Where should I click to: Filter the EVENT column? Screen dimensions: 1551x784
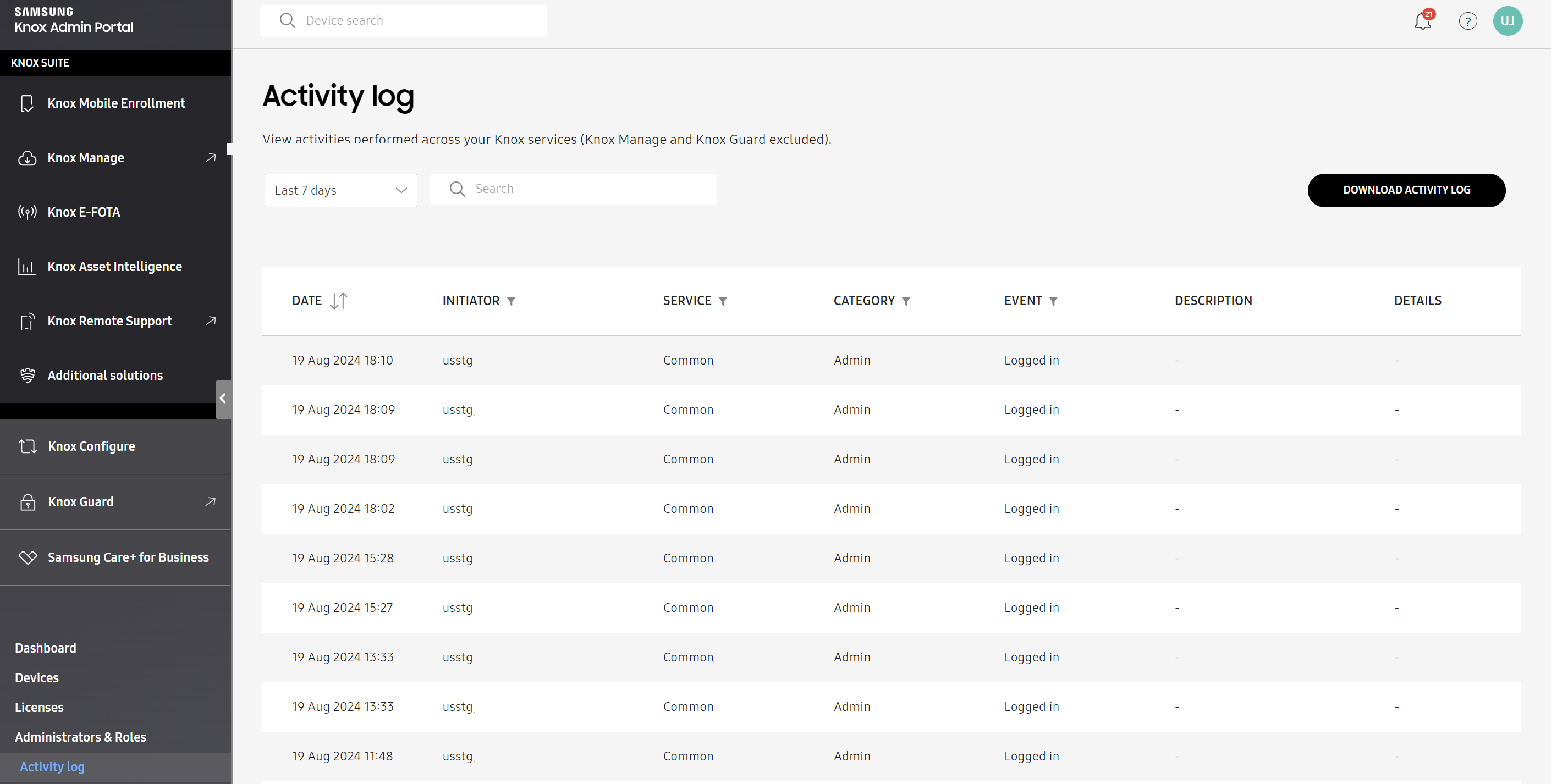[x=1053, y=301]
